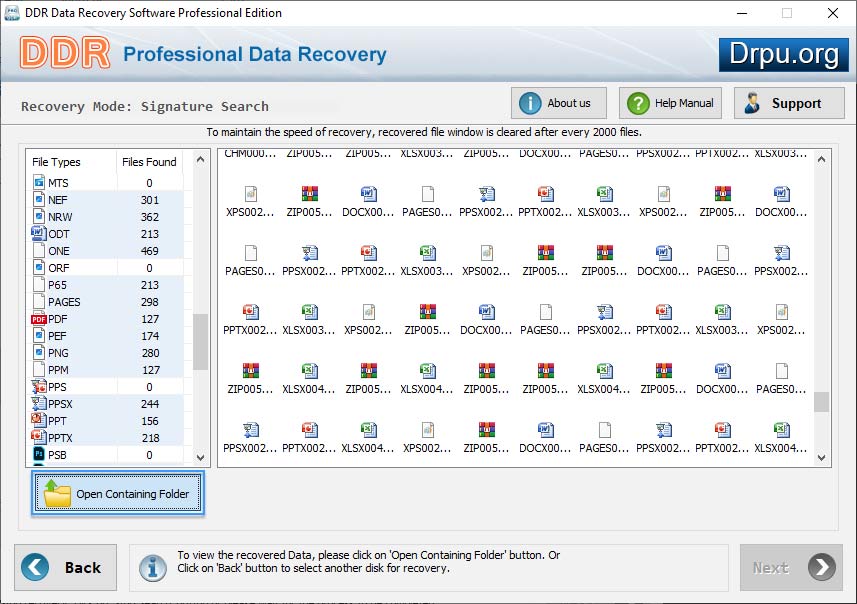857x604 pixels.
Task: Select the PNG file type icon
Action: 39,353
